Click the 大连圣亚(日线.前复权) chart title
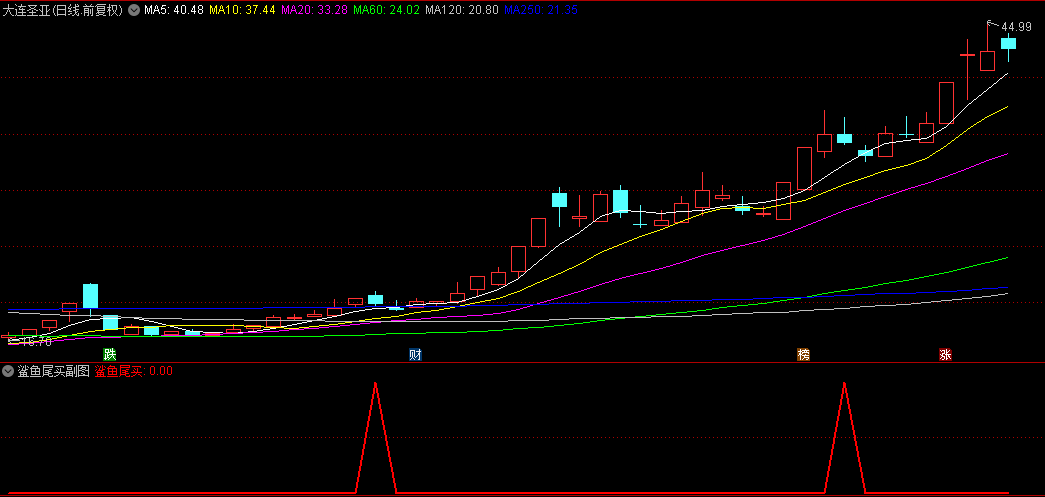The image size is (1045, 497). (x=64, y=10)
